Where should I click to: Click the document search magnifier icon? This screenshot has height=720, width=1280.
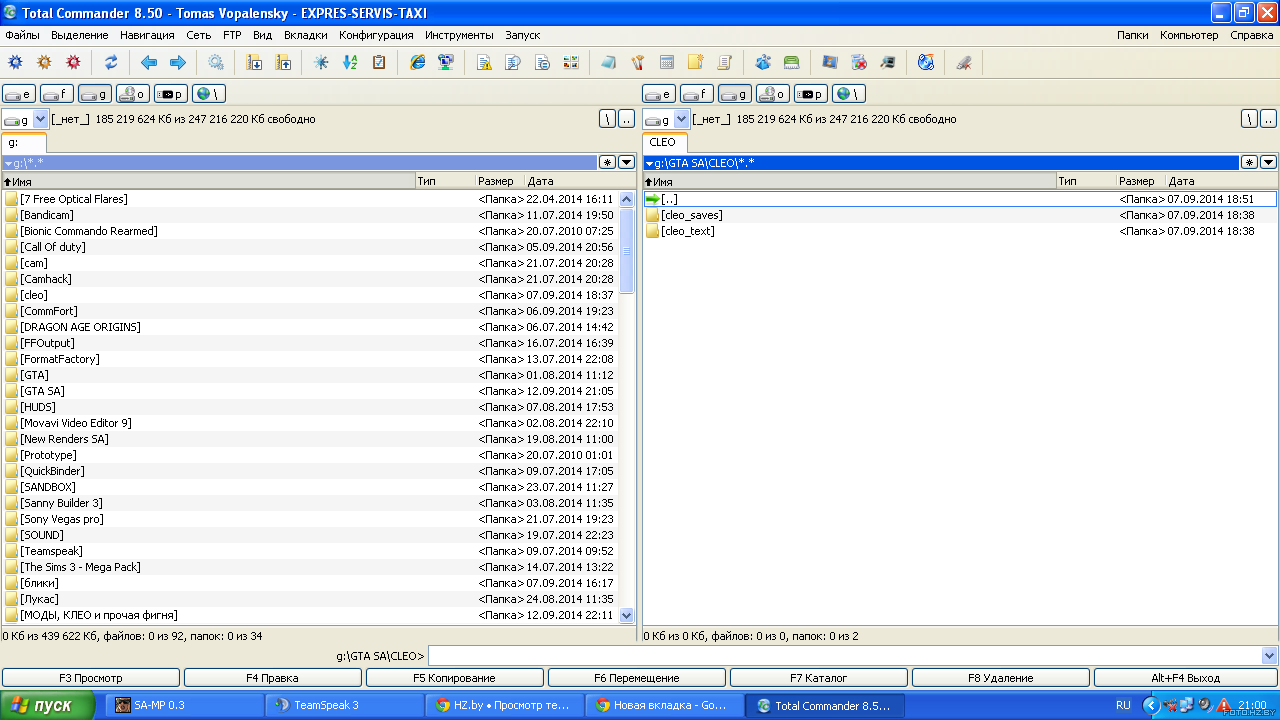pos(513,62)
